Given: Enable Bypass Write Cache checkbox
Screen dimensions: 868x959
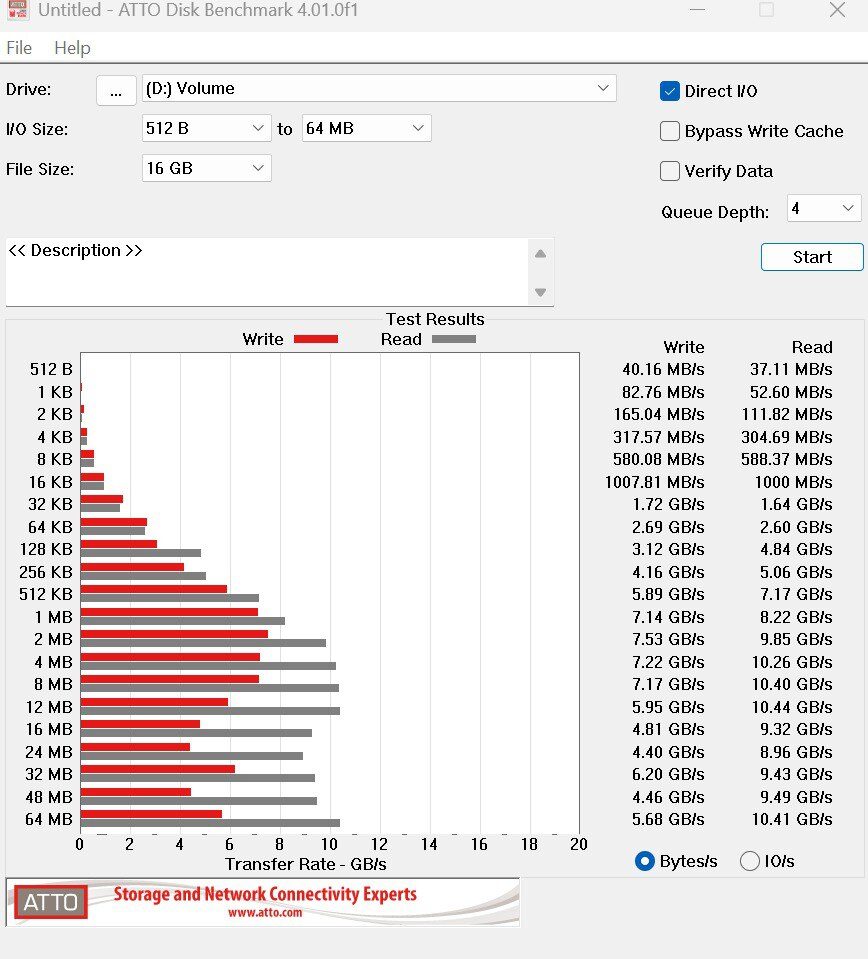Looking at the screenshot, I should (670, 131).
